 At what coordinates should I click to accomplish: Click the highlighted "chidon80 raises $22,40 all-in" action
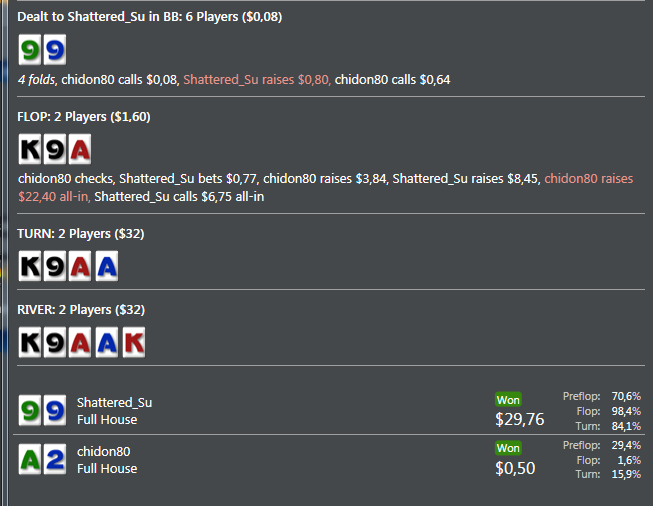(588, 179)
